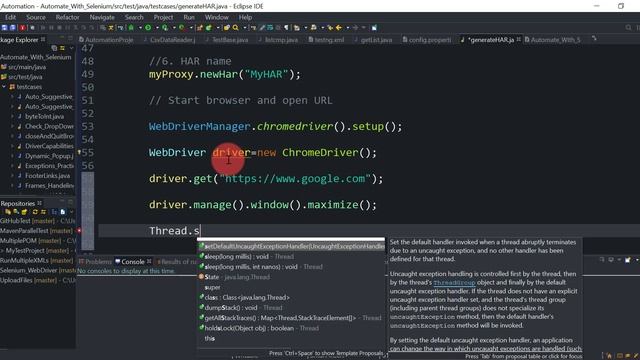Click the yellow Back navigation arrow
The image size is (640, 360).
pyautogui.click(x=339, y=28)
